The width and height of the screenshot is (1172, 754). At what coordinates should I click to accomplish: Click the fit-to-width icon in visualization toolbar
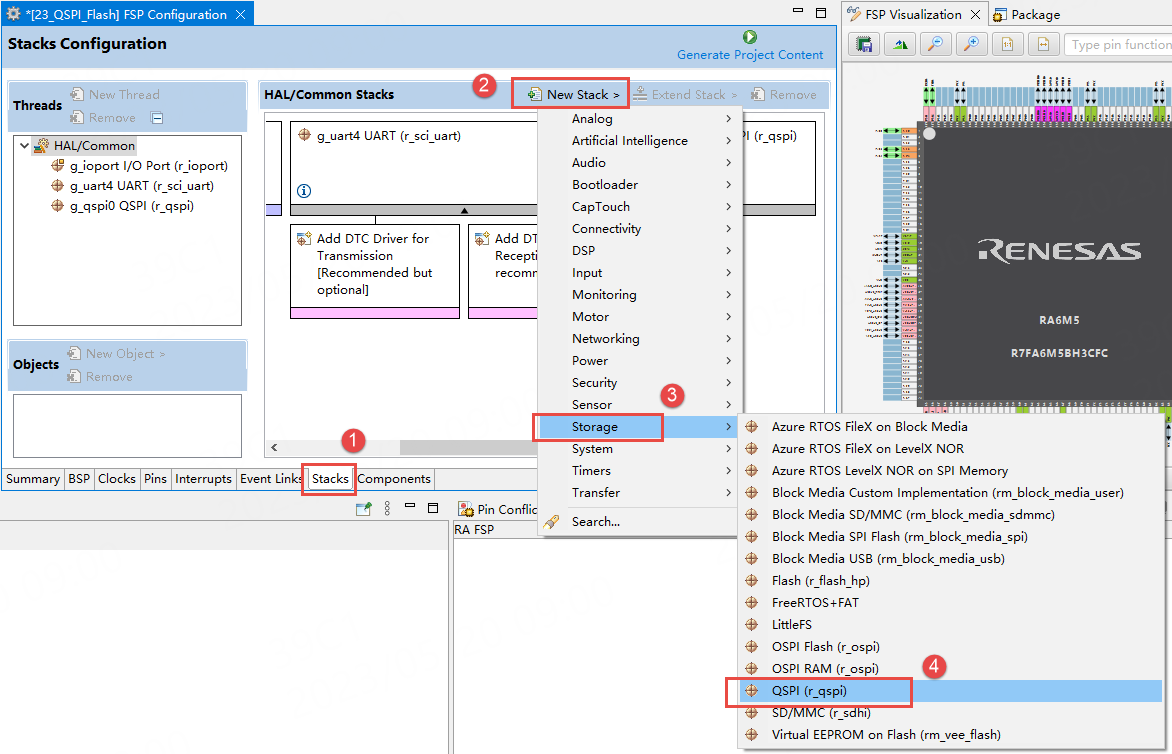(1043, 44)
